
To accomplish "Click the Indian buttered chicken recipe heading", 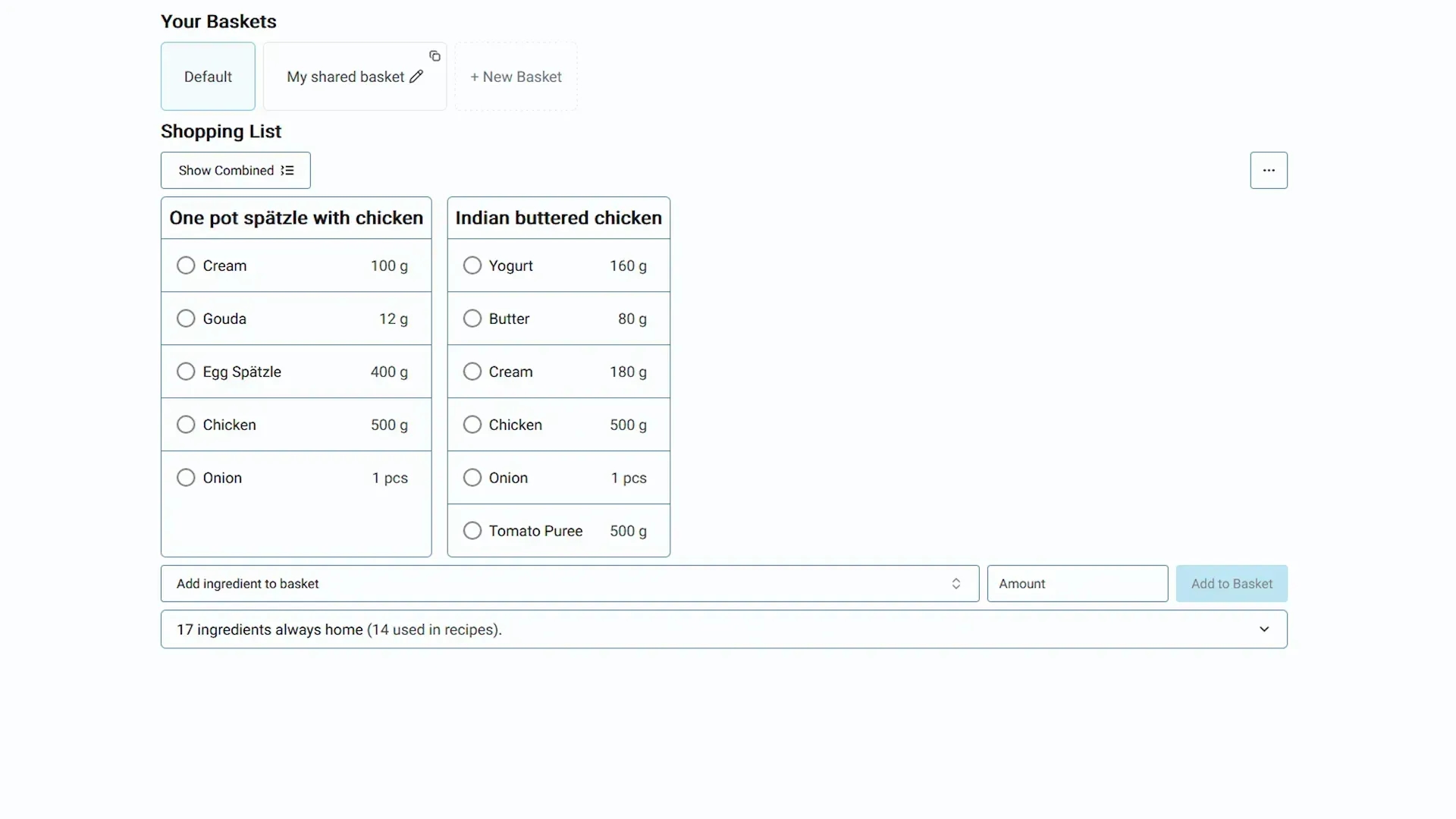I will click(558, 218).
